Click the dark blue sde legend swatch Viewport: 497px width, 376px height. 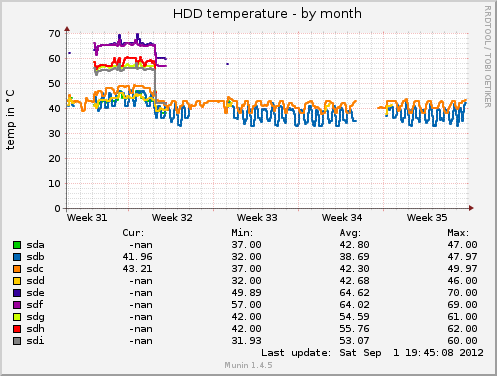[x=17, y=293]
